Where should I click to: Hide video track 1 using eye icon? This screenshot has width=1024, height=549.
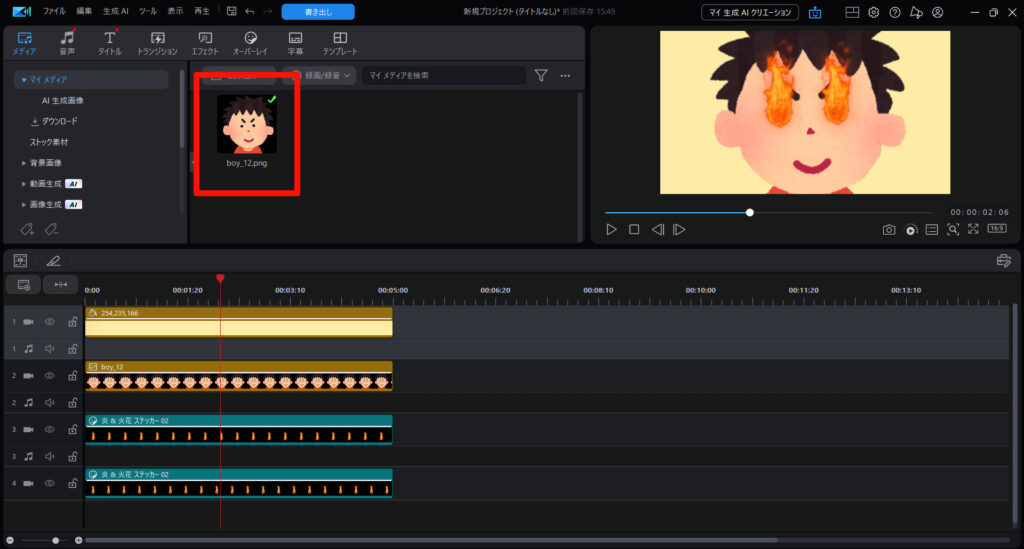(50, 322)
